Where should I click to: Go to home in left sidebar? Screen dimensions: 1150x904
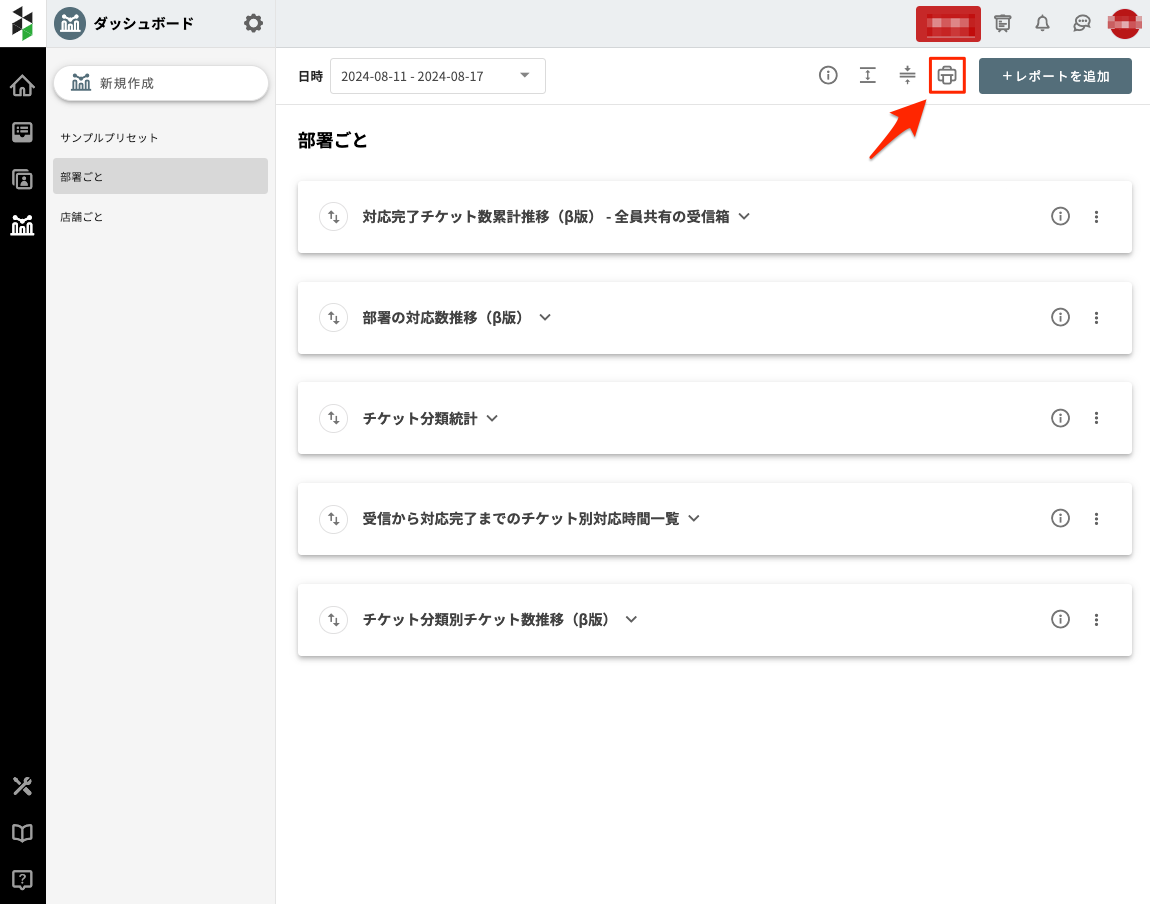22,86
